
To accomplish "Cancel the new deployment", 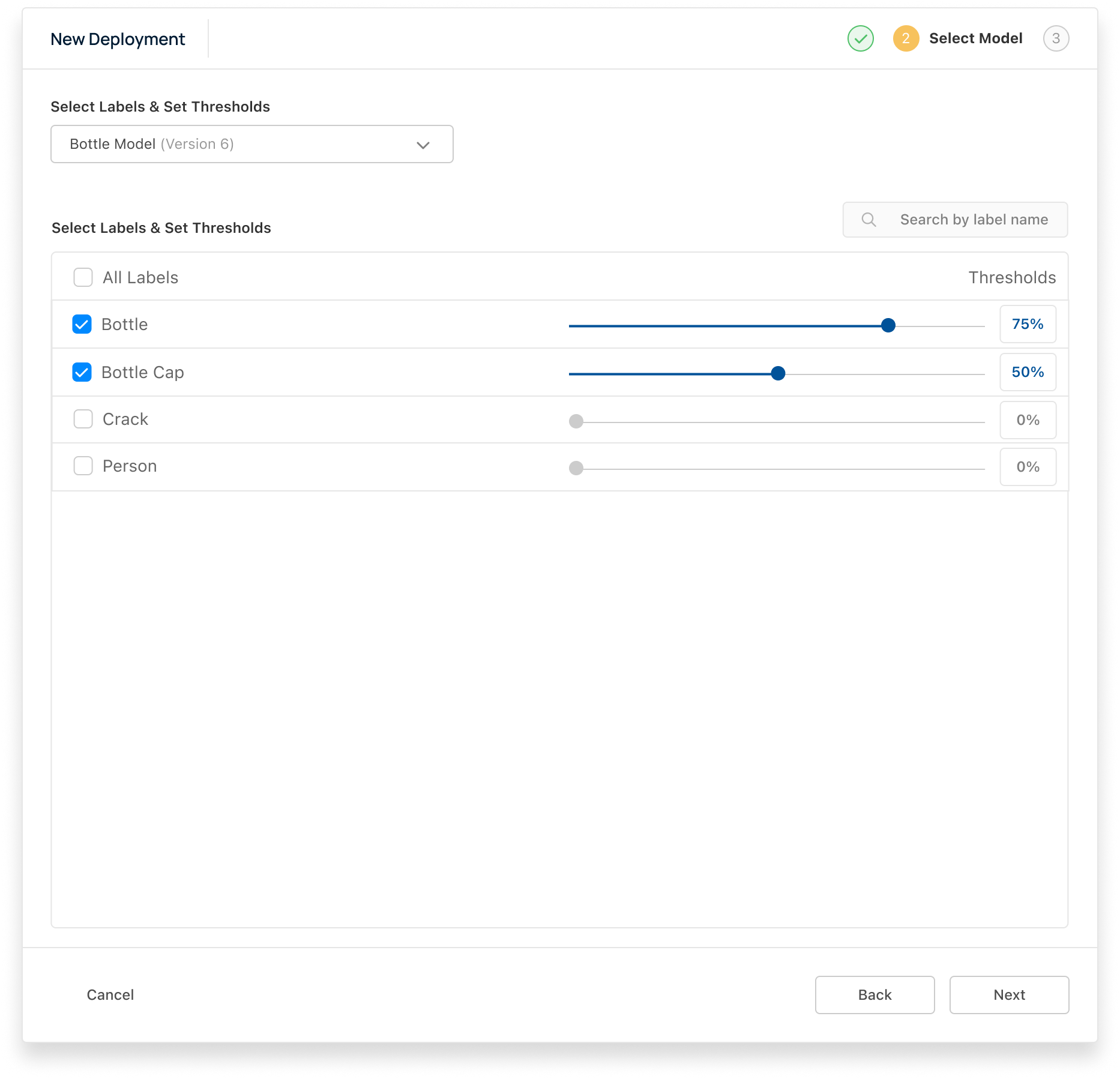I will (110, 995).
